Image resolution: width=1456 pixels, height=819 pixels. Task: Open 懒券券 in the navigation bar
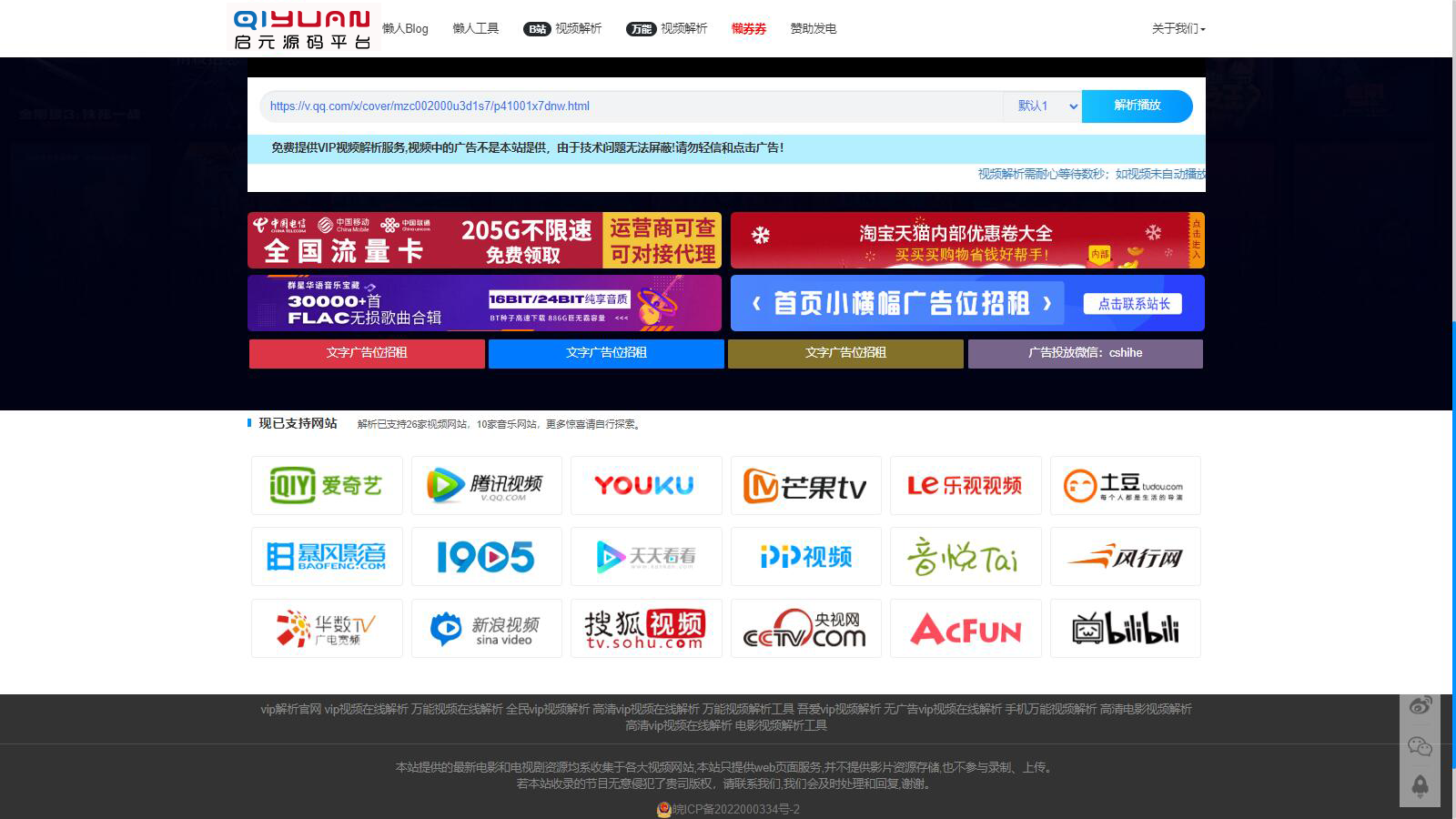748,29
